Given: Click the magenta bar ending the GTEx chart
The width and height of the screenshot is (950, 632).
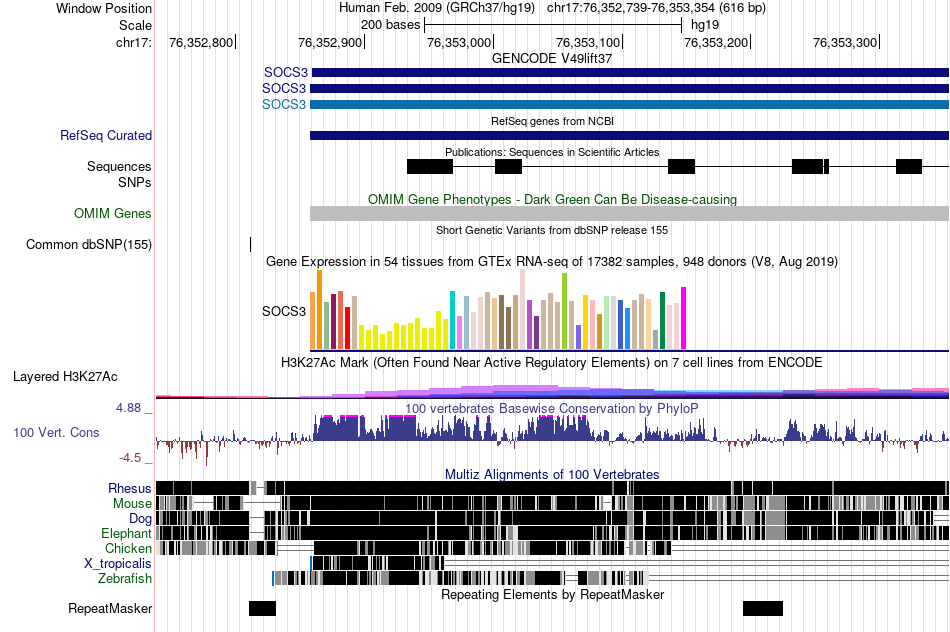Looking at the screenshot, I should (x=683, y=318).
